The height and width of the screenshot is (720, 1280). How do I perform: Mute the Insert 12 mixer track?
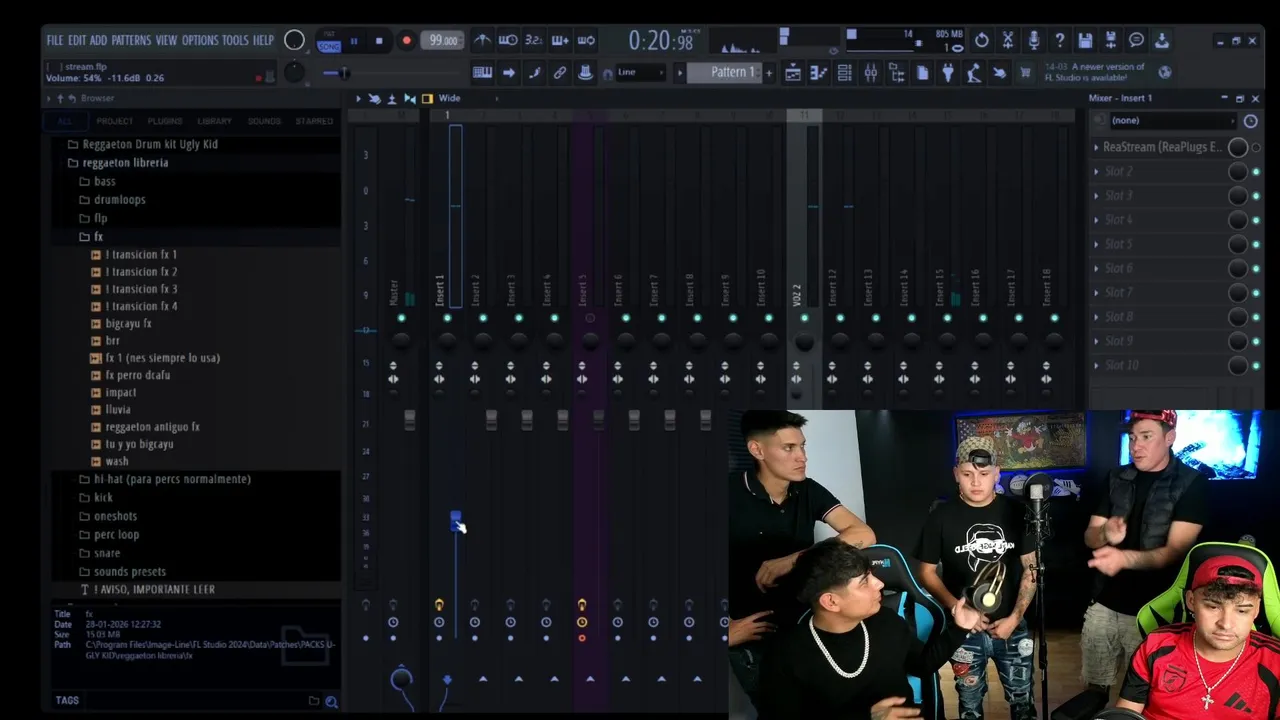[840, 318]
